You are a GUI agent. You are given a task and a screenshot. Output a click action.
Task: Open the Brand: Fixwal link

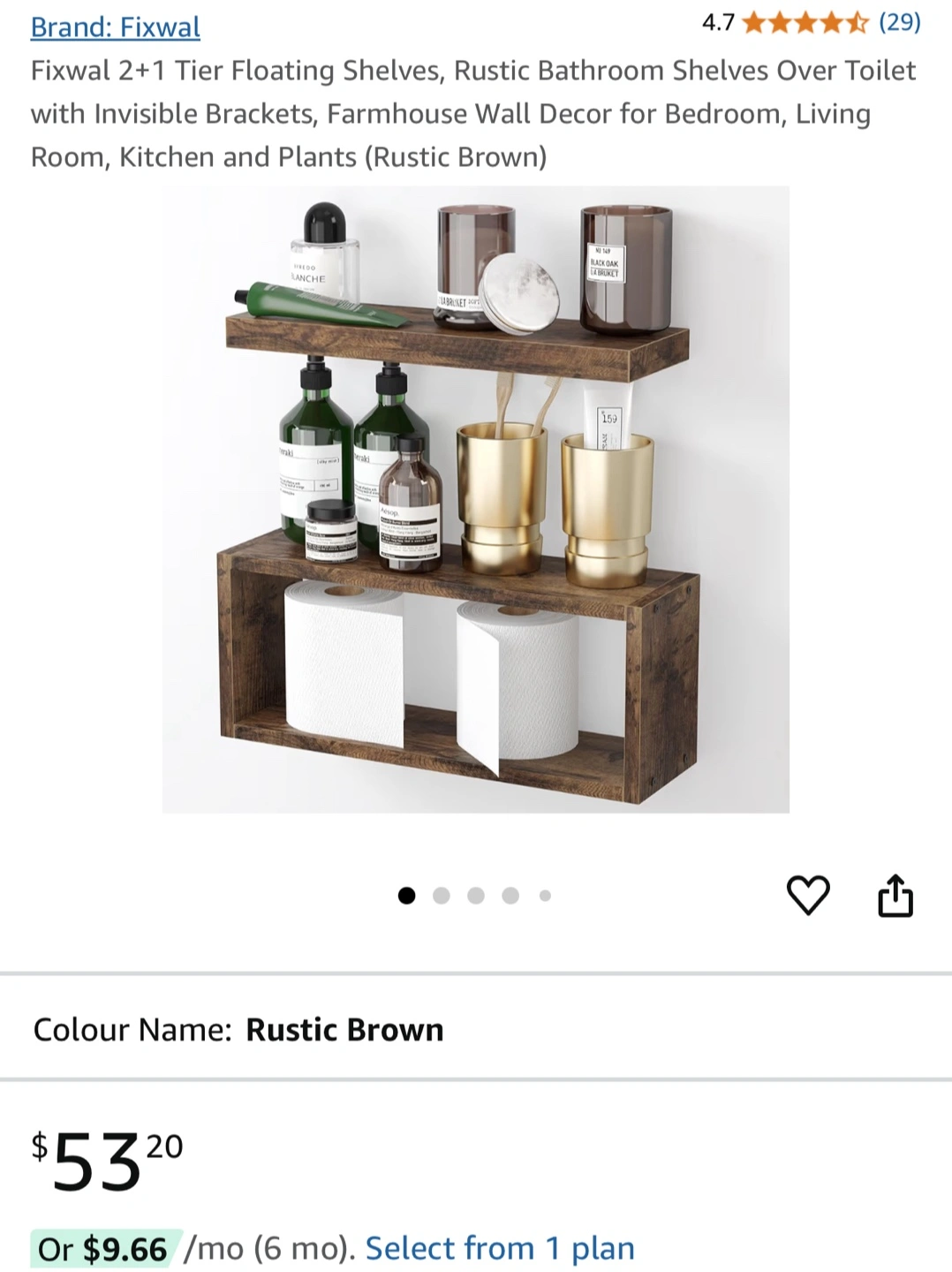pos(116,26)
